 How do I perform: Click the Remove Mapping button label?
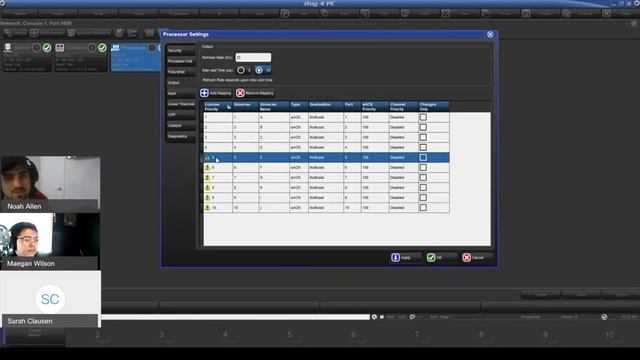(x=259, y=93)
